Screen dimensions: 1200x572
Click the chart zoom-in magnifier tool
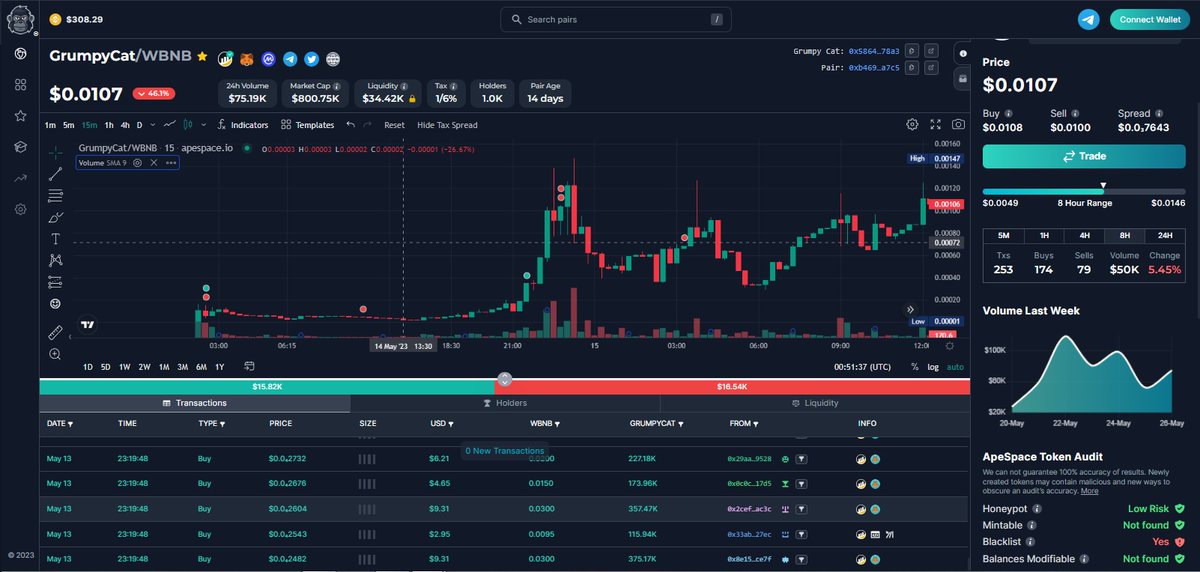pos(55,353)
